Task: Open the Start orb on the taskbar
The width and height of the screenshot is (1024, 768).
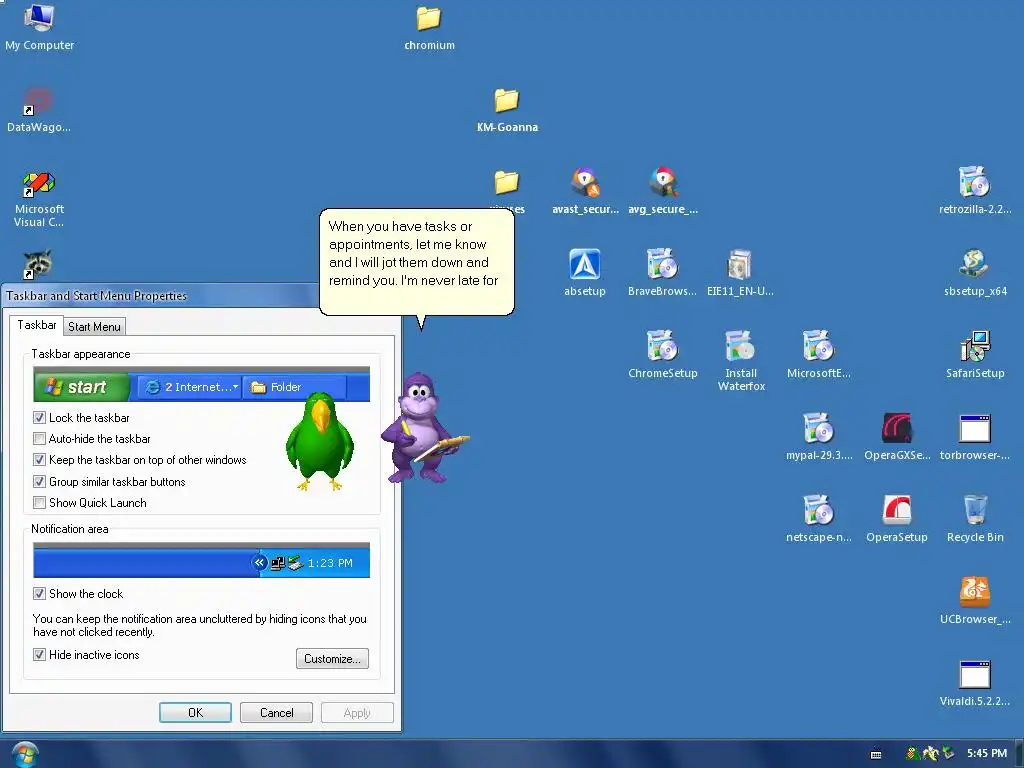Action: click(x=25, y=754)
